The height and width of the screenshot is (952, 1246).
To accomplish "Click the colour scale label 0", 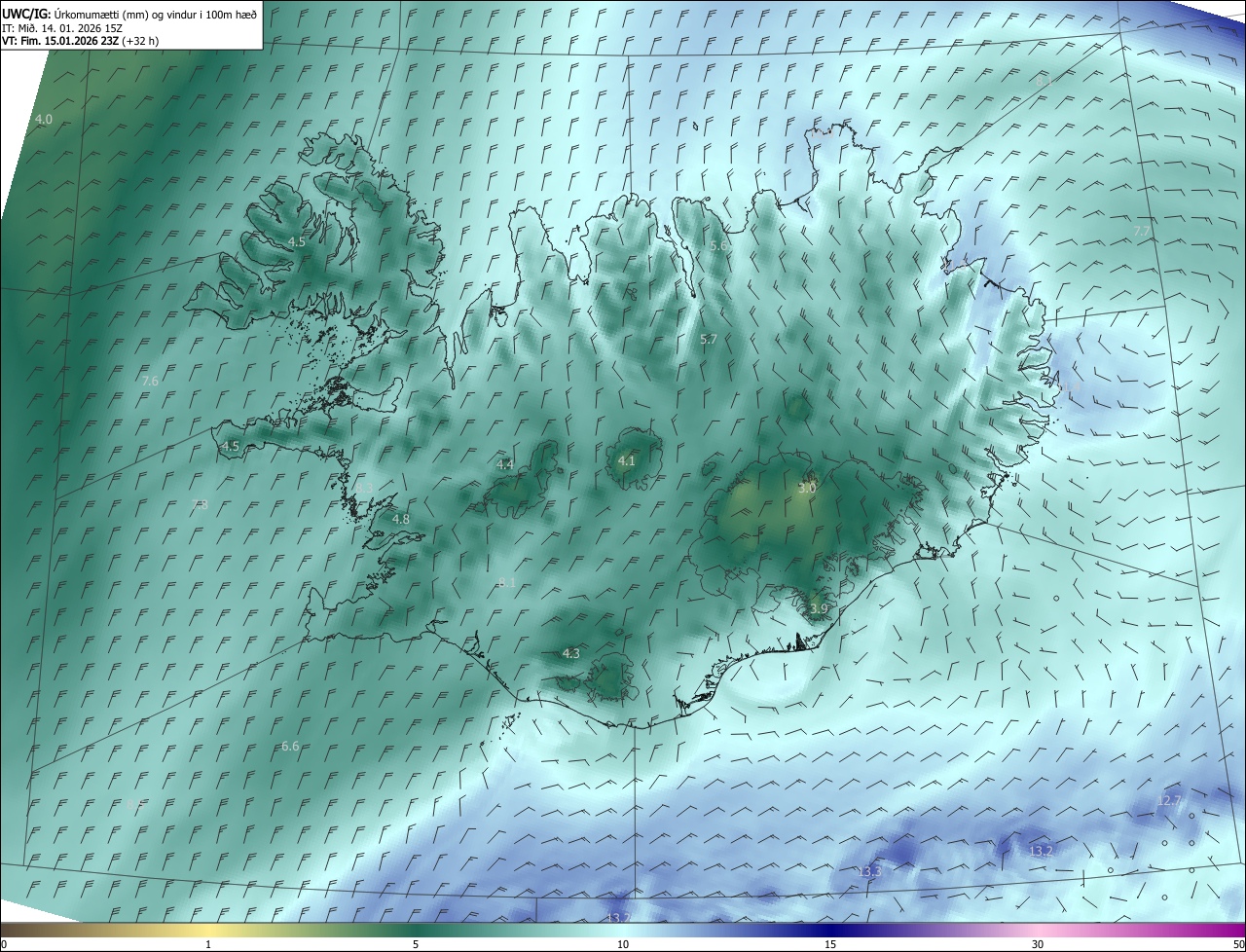I will pyautogui.click(x=4, y=944).
